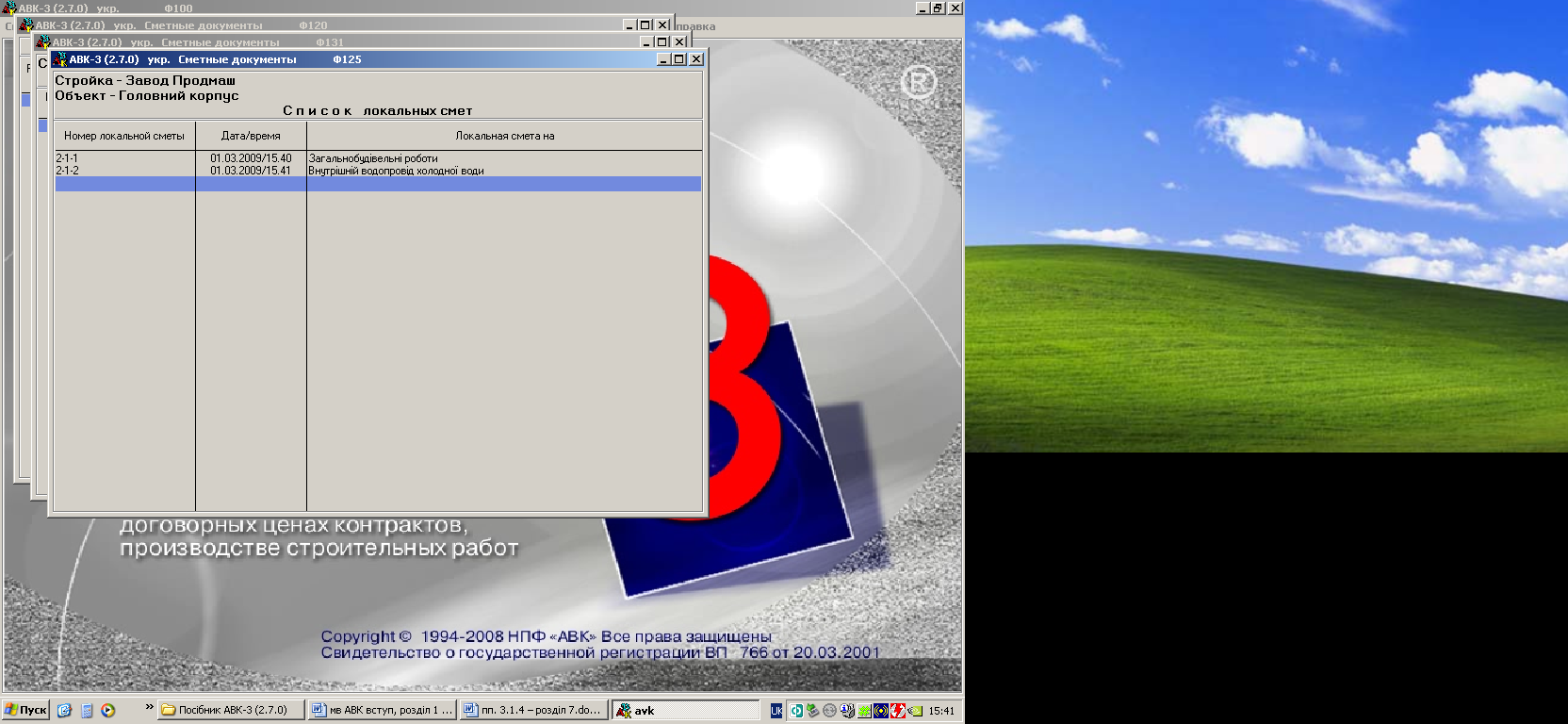1568x724 pixels.
Task: Minimize the main АВК-3 Ф100 window
Action: tap(923, 8)
